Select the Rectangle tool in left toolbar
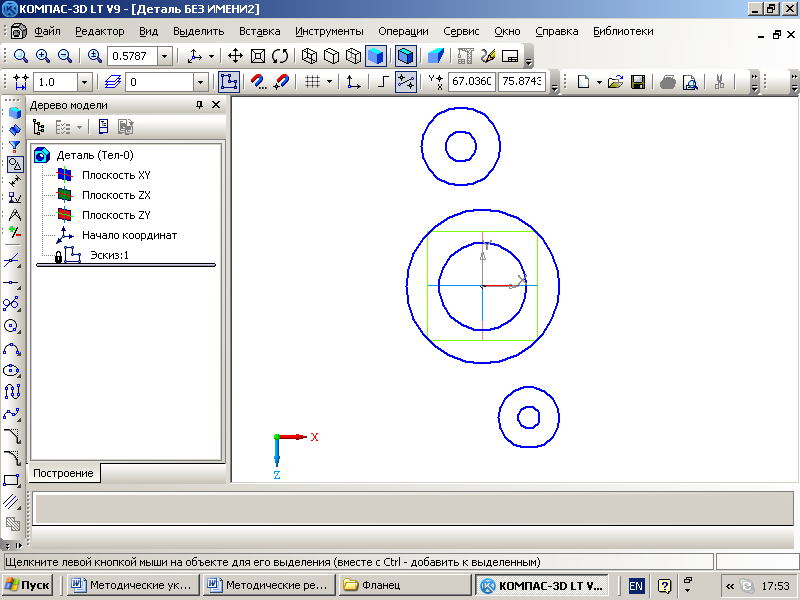This screenshot has width=800, height=600. pyautogui.click(x=12, y=480)
